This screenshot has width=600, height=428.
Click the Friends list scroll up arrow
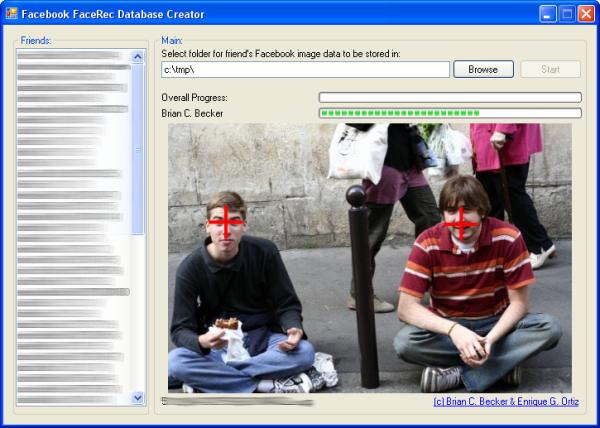click(x=138, y=57)
